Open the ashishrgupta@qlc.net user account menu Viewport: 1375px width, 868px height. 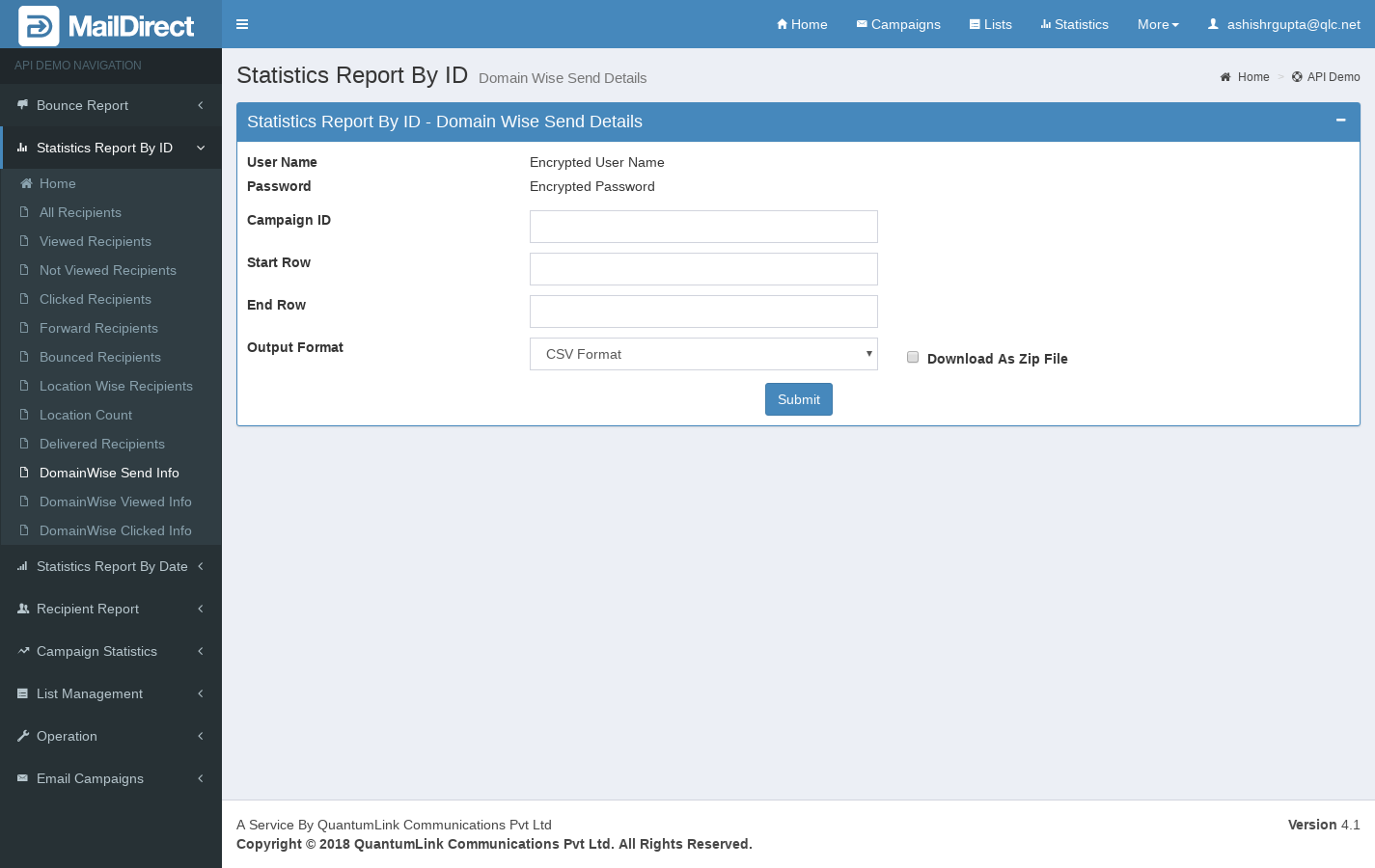(1283, 24)
